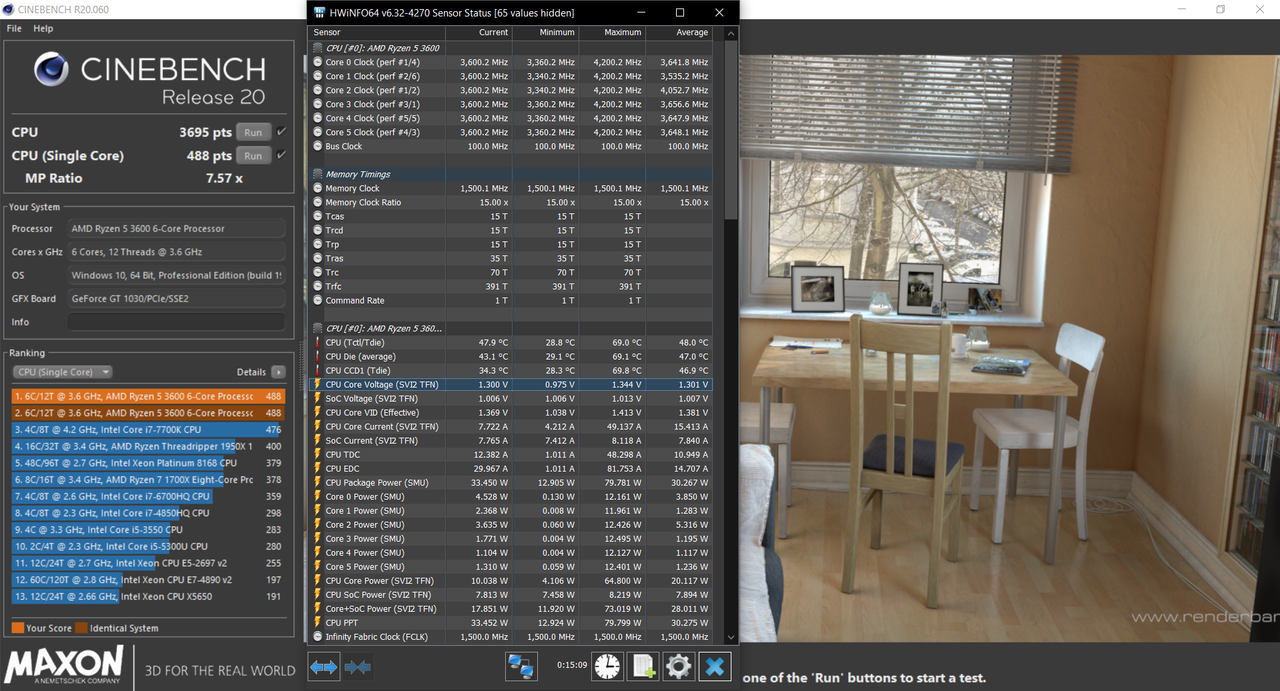Click lightning icon beside SoC Voltage (SVI2 TFN)
Screen dimensions: 1280x691
tap(317, 398)
